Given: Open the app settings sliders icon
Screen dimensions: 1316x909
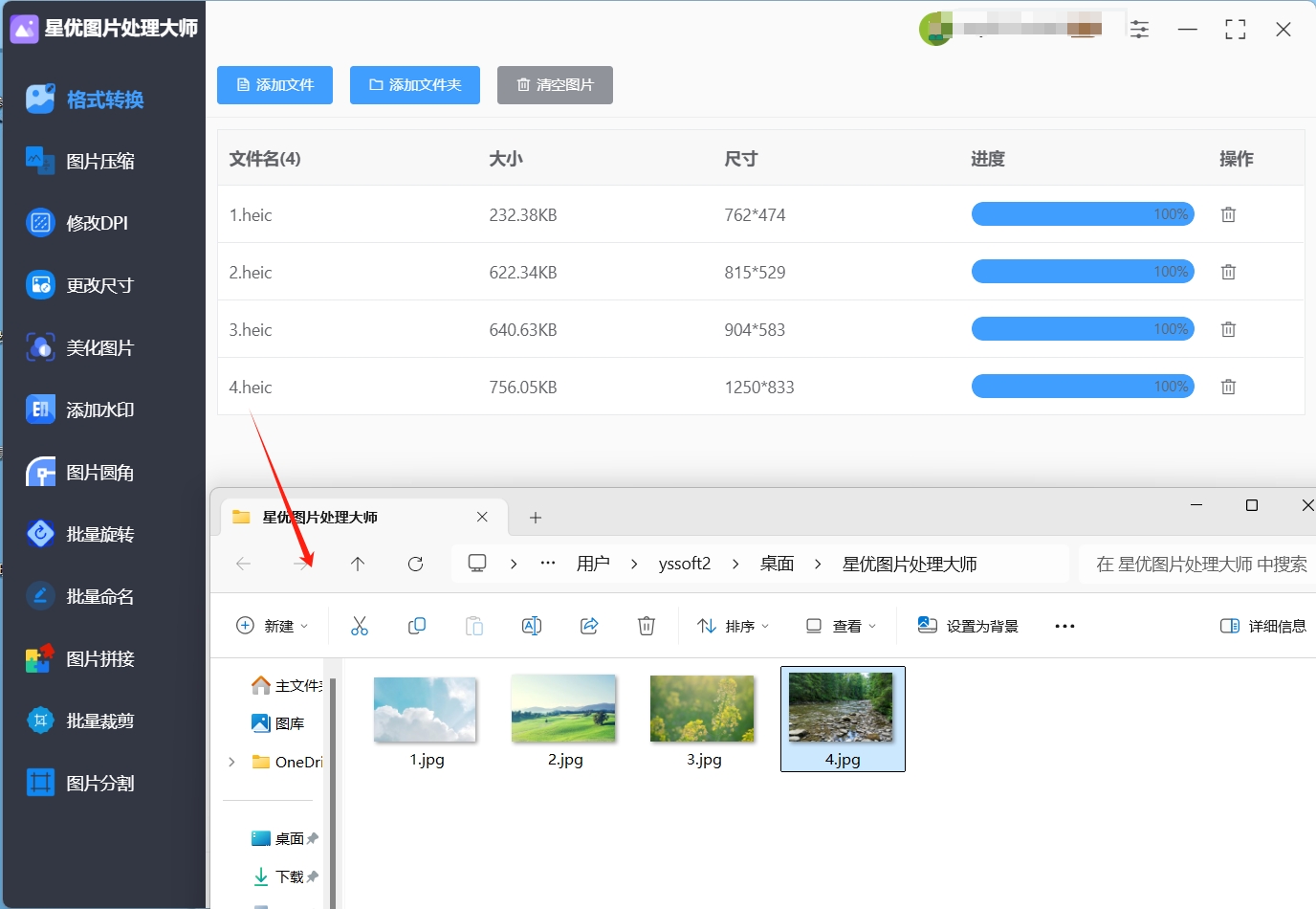Looking at the screenshot, I should 1139,30.
